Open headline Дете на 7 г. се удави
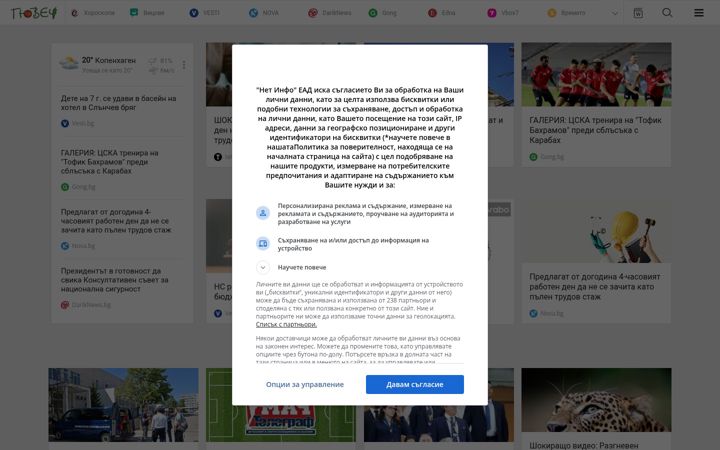The height and width of the screenshot is (450, 720). pyautogui.click(x=118, y=103)
